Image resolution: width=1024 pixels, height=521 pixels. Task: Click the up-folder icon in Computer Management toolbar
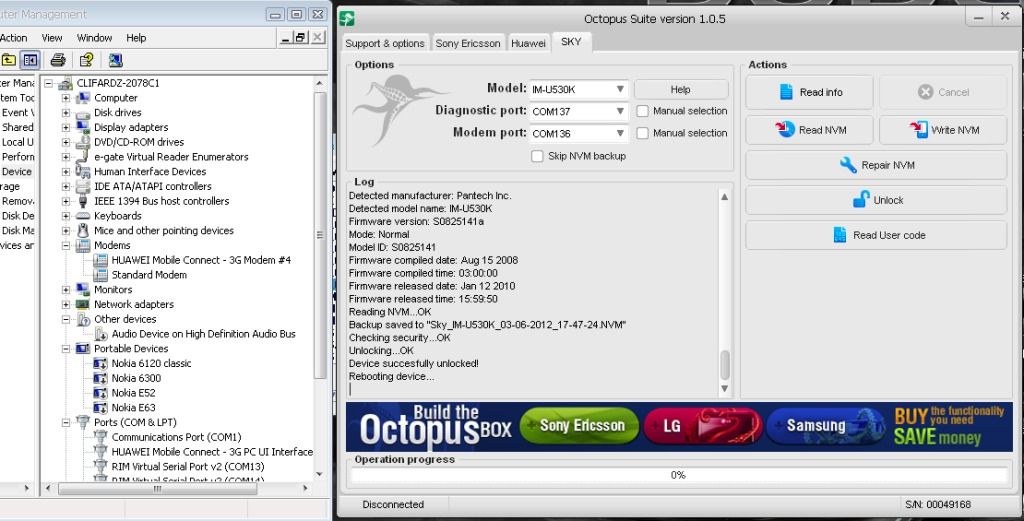[x=8, y=60]
